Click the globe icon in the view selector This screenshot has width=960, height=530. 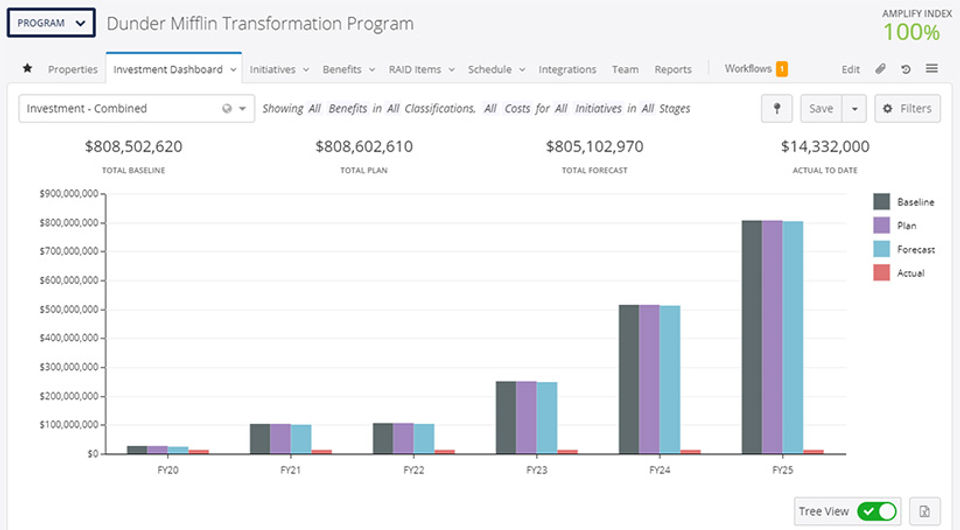[227, 108]
